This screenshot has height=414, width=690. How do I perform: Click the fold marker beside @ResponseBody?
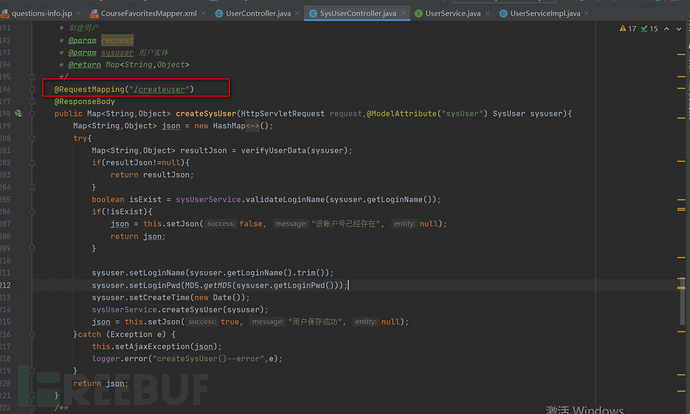(32, 101)
